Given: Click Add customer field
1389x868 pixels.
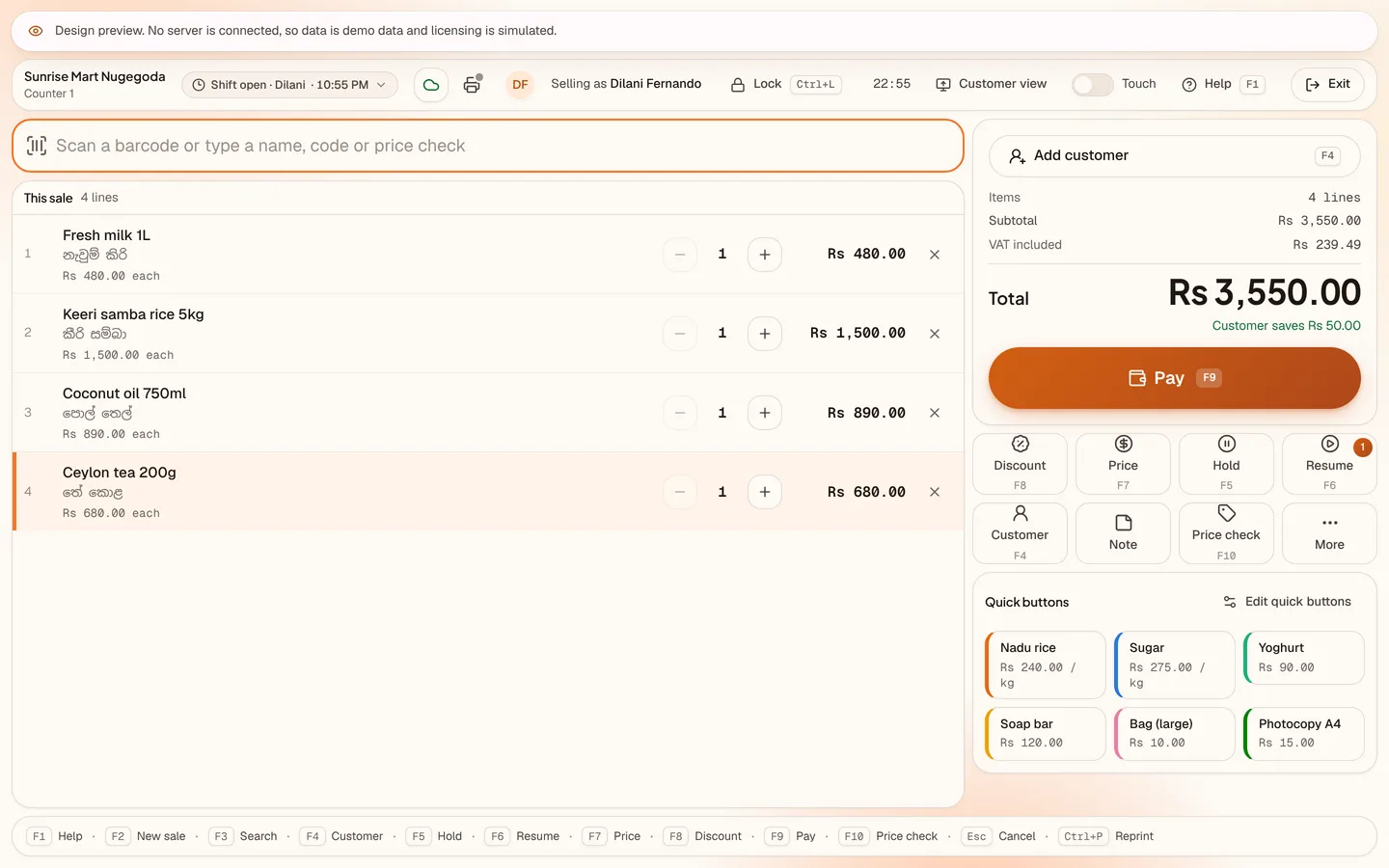Looking at the screenshot, I should click(1175, 155).
